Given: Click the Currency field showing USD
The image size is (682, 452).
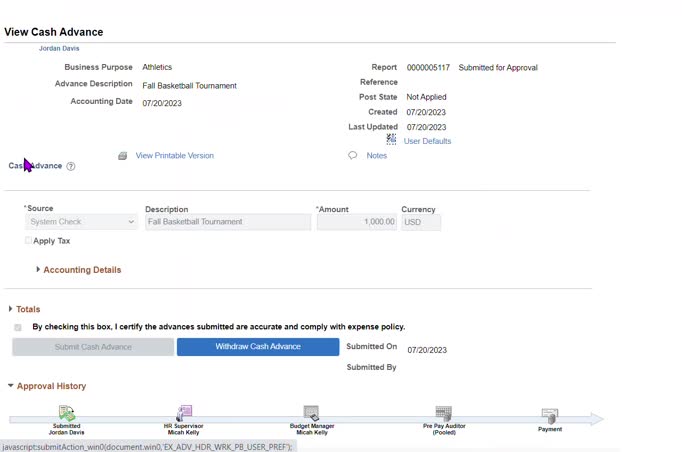Looking at the screenshot, I should pyautogui.click(x=421, y=222).
